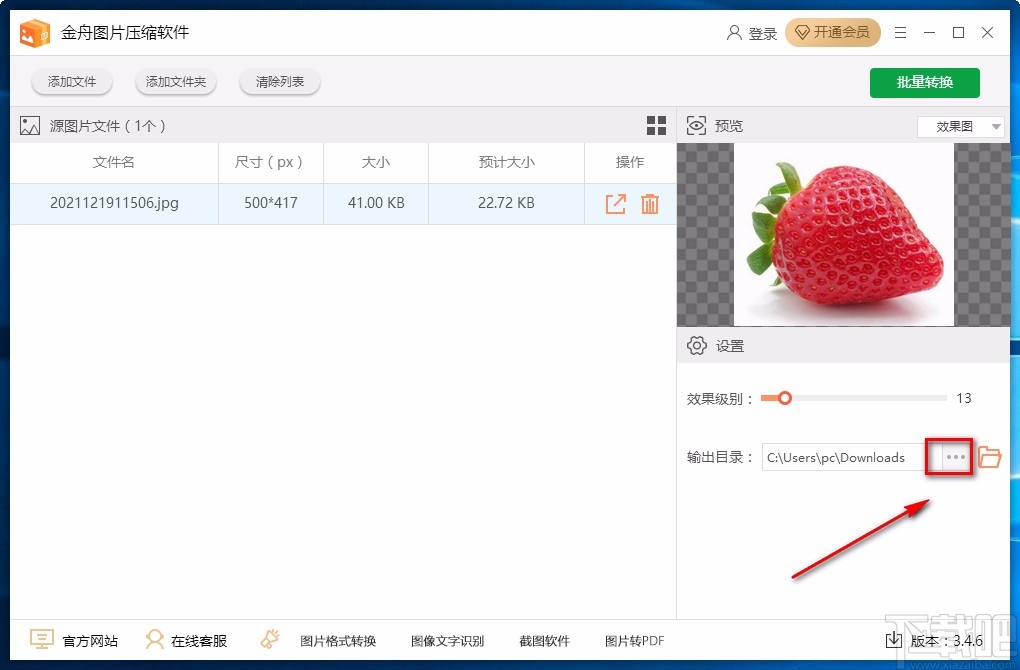The image size is (1020, 670).
Task: Open the hamburger menu in title bar
Action: [899, 32]
